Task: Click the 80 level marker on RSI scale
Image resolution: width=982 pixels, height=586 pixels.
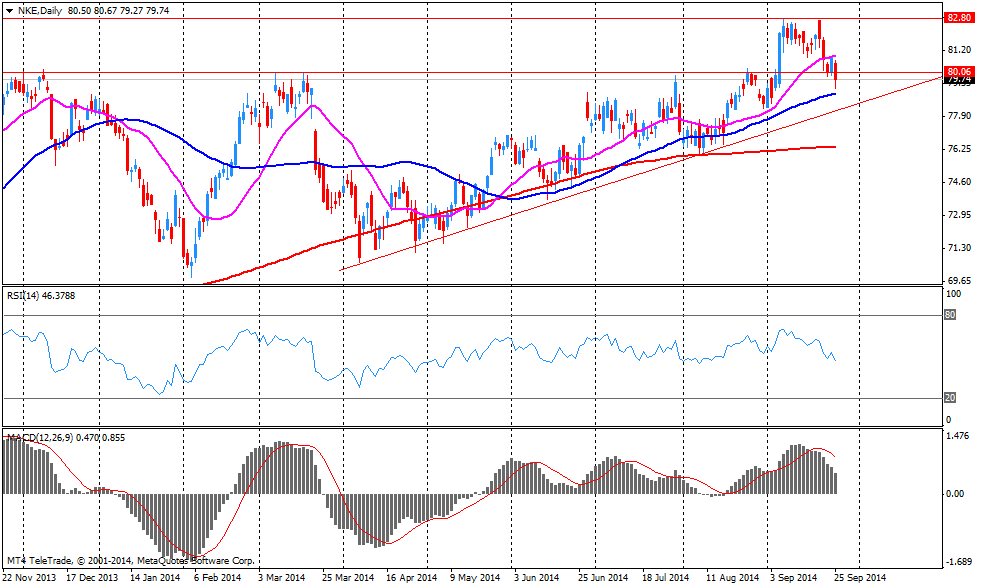Action: pos(949,315)
